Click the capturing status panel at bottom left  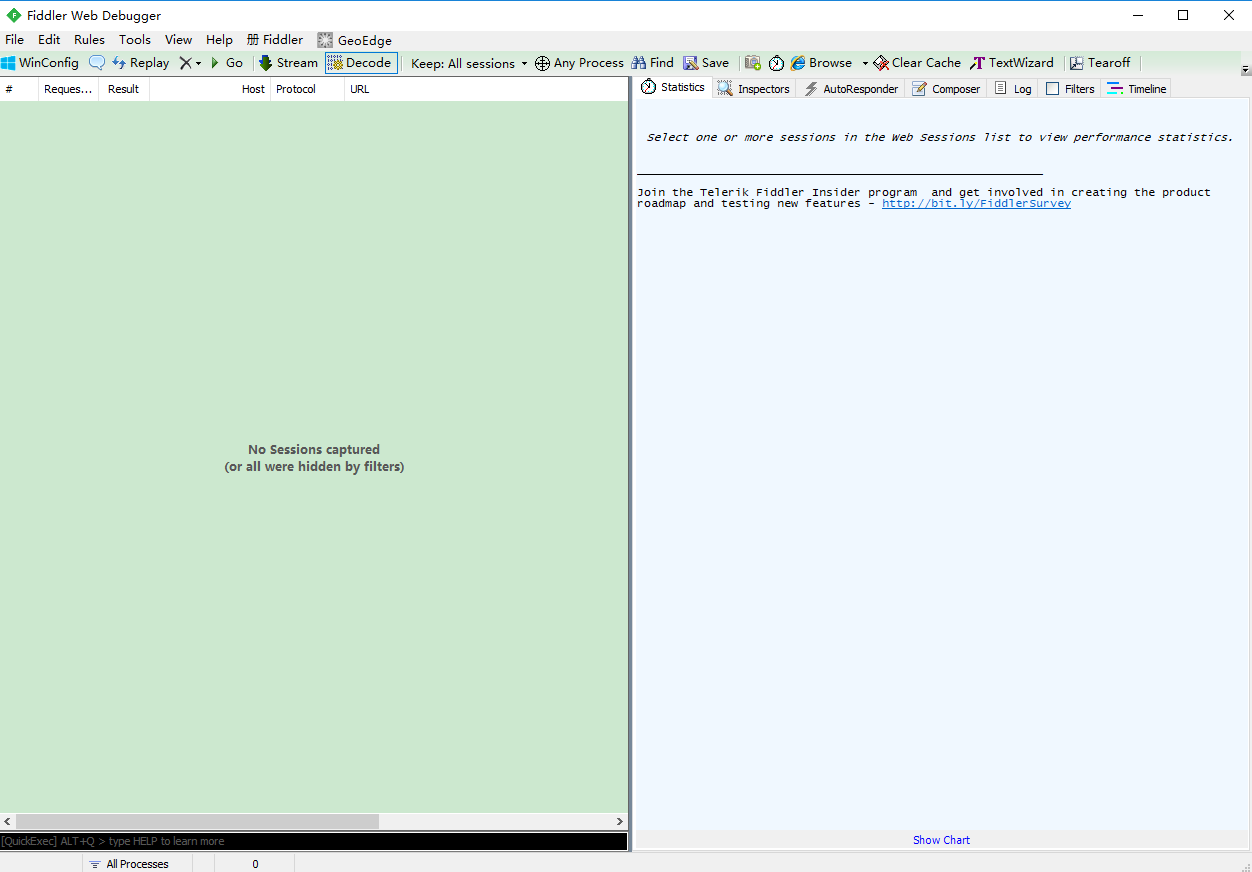[x=41, y=864]
